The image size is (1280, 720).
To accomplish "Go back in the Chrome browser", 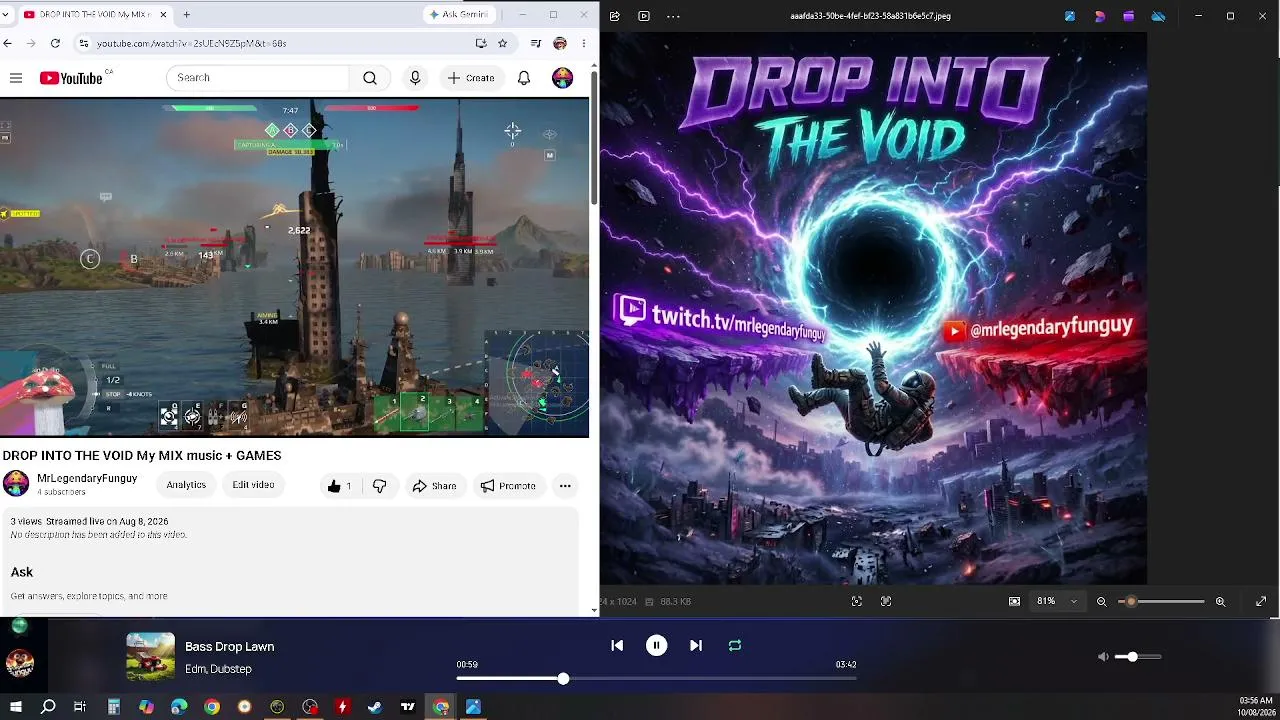I will point(8,43).
